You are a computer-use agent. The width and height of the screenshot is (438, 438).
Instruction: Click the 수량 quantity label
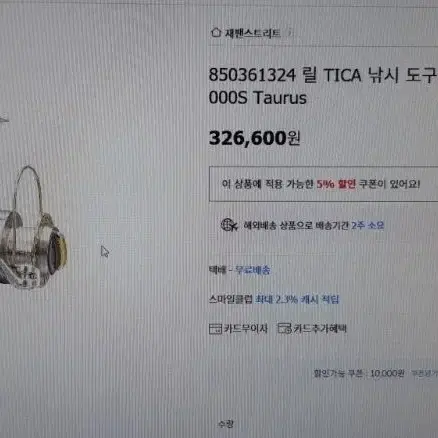click(226, 424)
